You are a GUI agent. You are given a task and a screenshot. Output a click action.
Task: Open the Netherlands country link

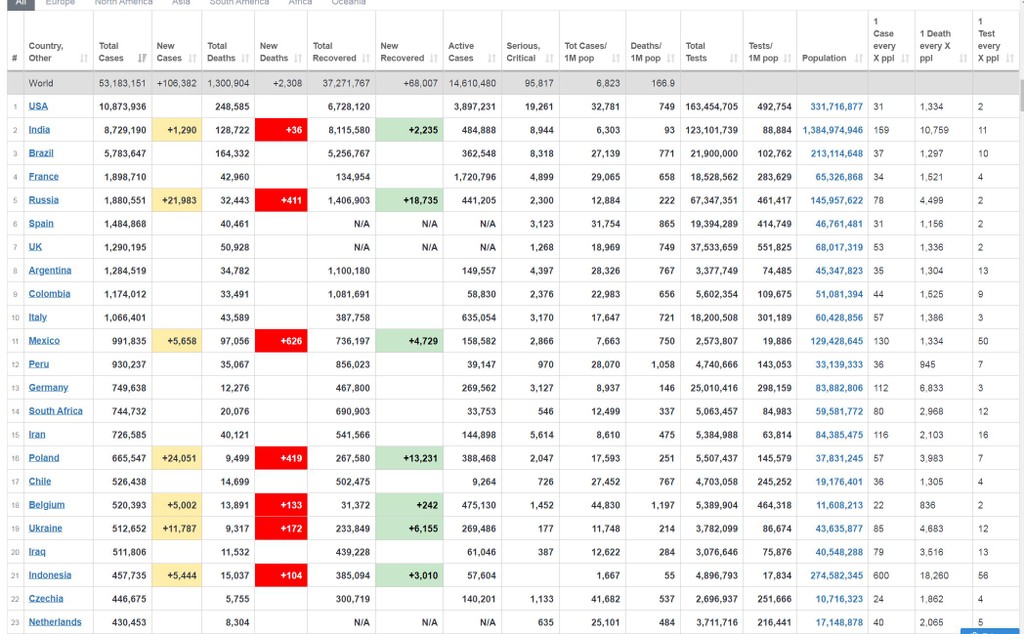55,622
